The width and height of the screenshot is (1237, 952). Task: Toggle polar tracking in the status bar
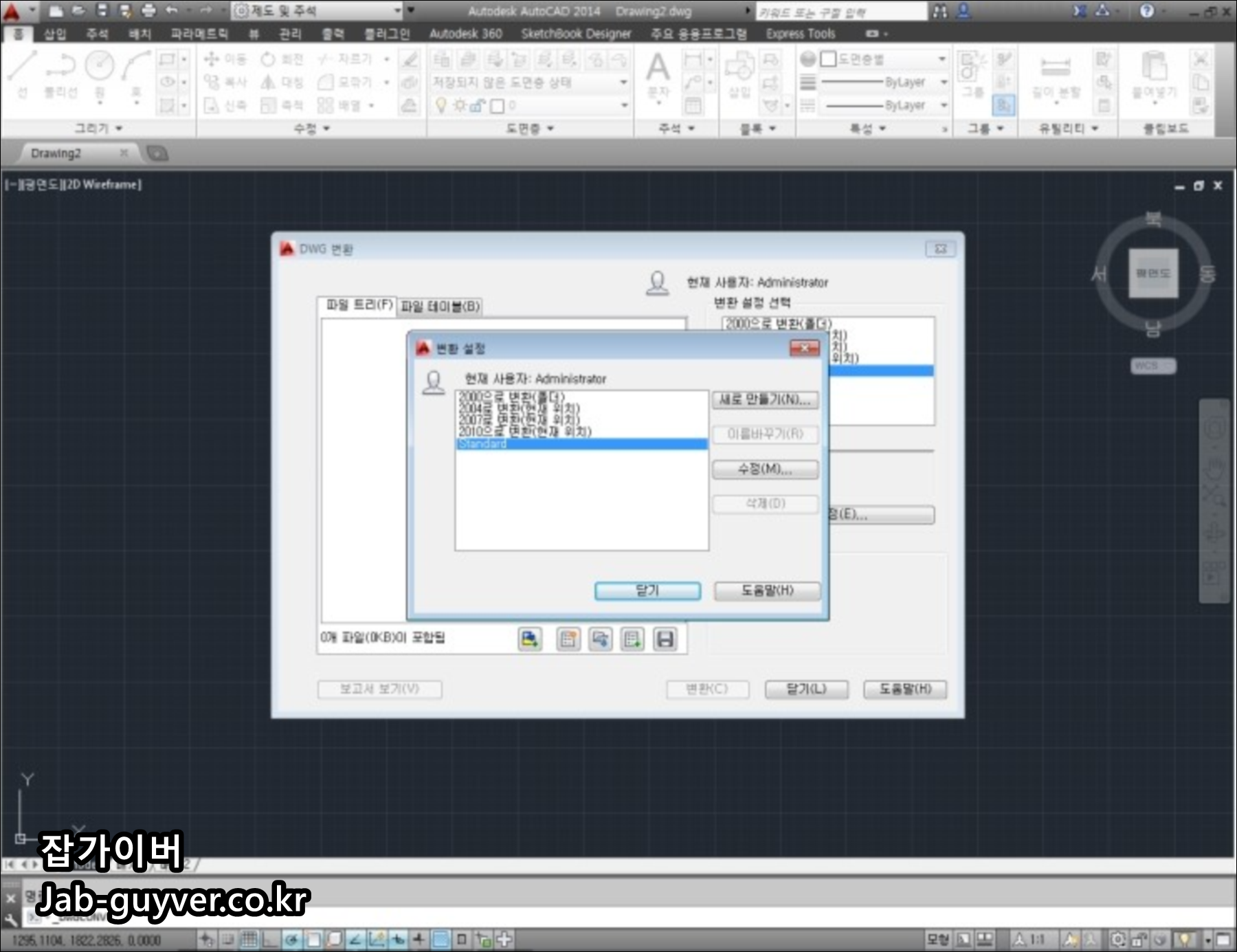click(291, 939)
